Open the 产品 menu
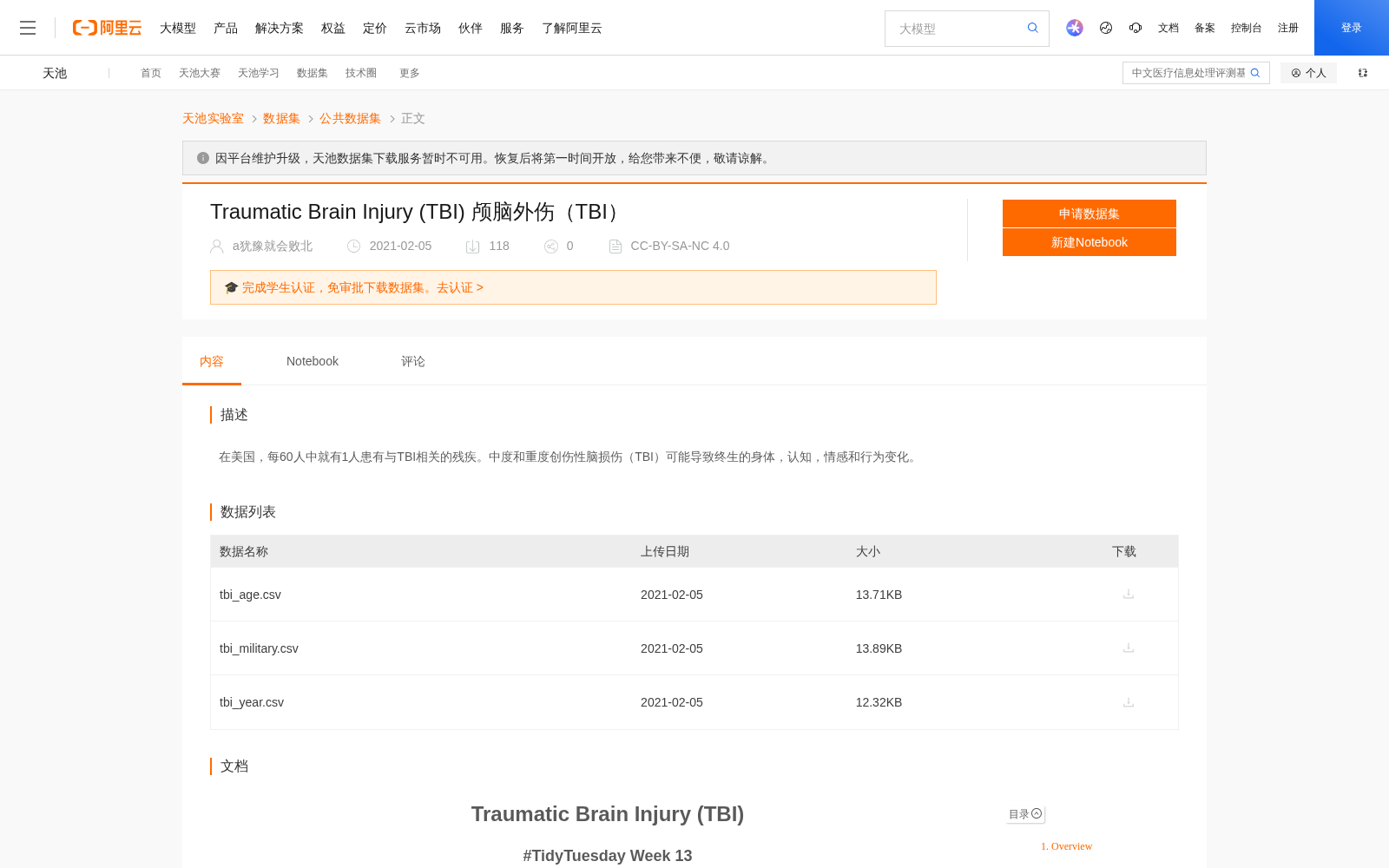This screenshot has height=868, width=1389. (226, 28)
